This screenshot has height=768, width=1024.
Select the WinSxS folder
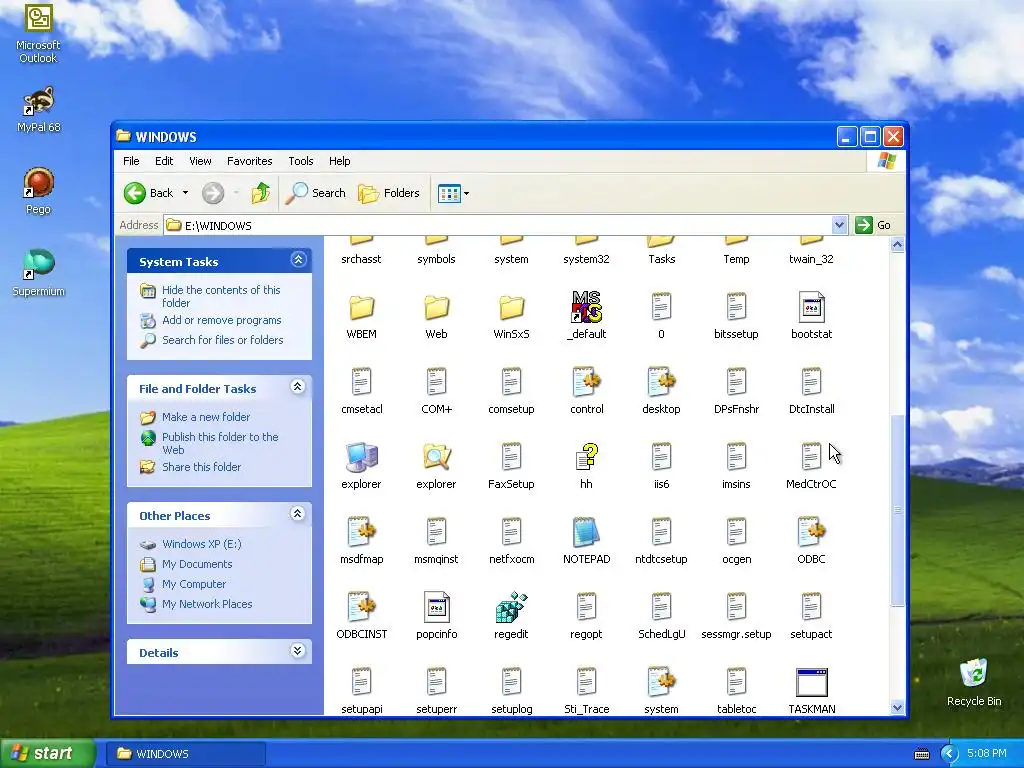point(511,308)
